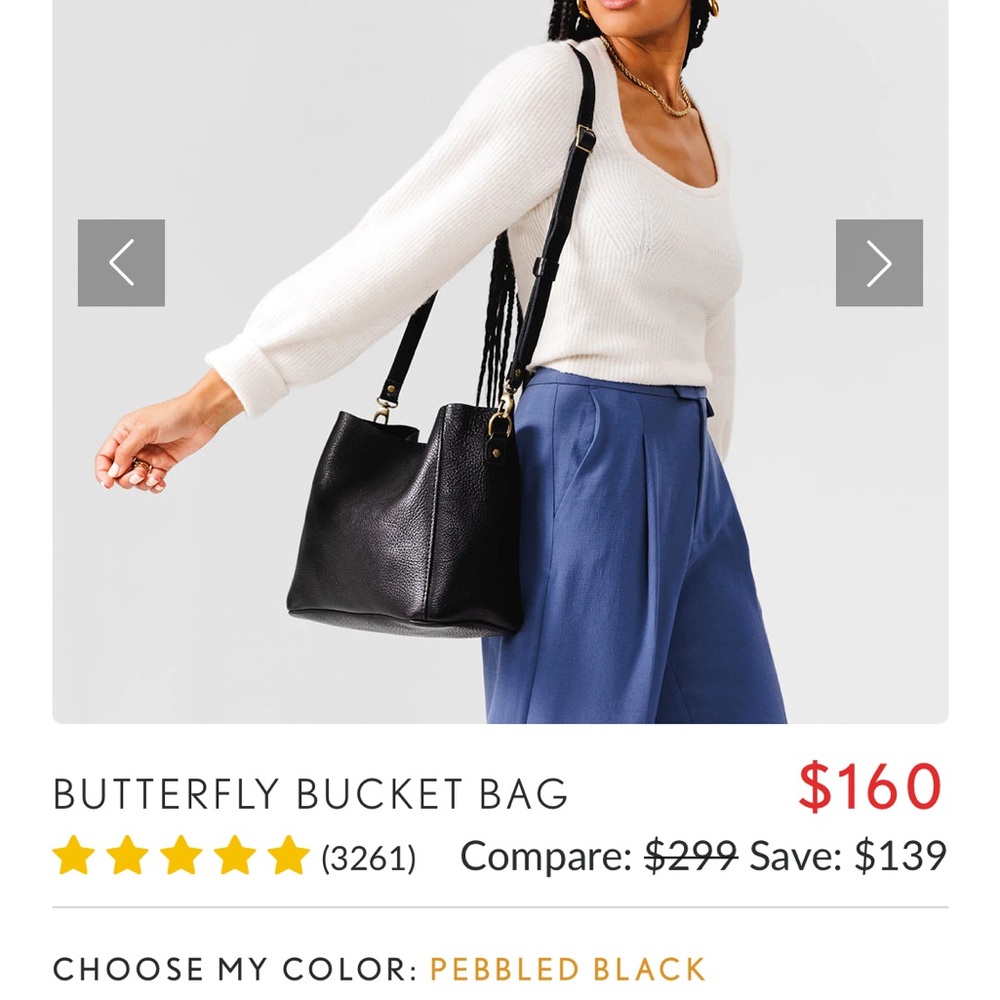This screenshot has height=1000, width=1000.
Task: Click the crossed-out $299 compare price
Action: point(691,855)
